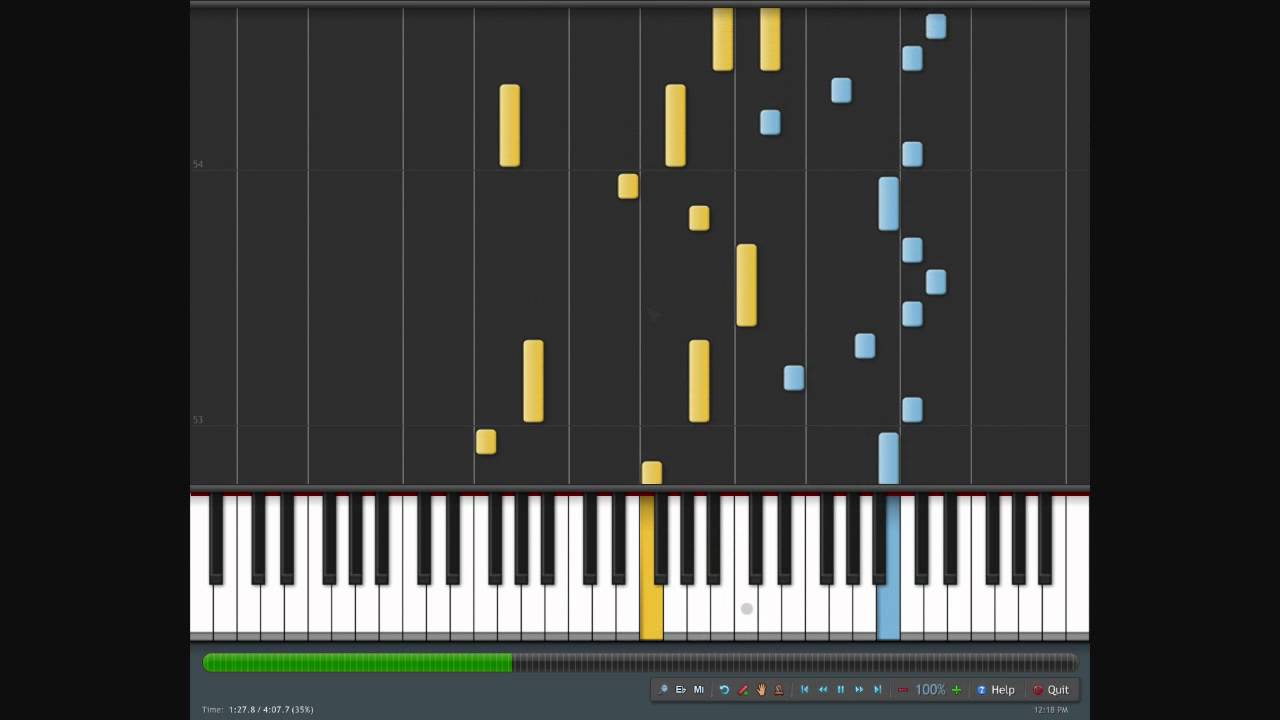The height and width of the screenshot is (720, 1280).
Task: Jump to song start button
Action: point(804,690)
